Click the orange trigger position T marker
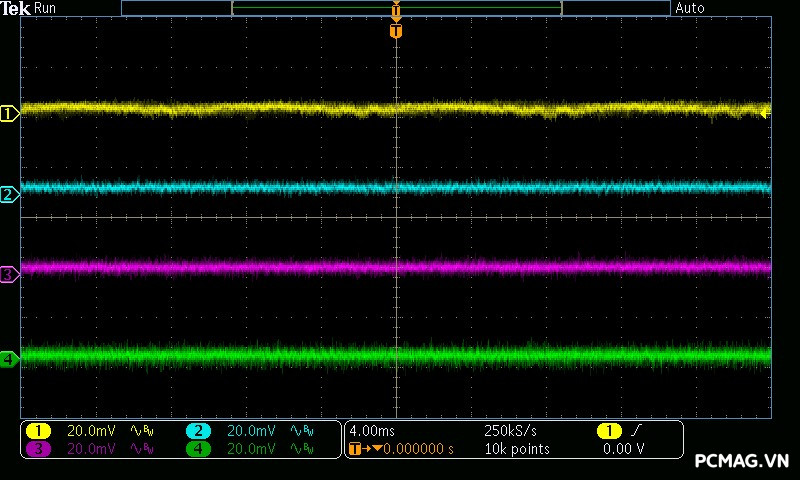800x480 pixels. [x=396, y=31]
